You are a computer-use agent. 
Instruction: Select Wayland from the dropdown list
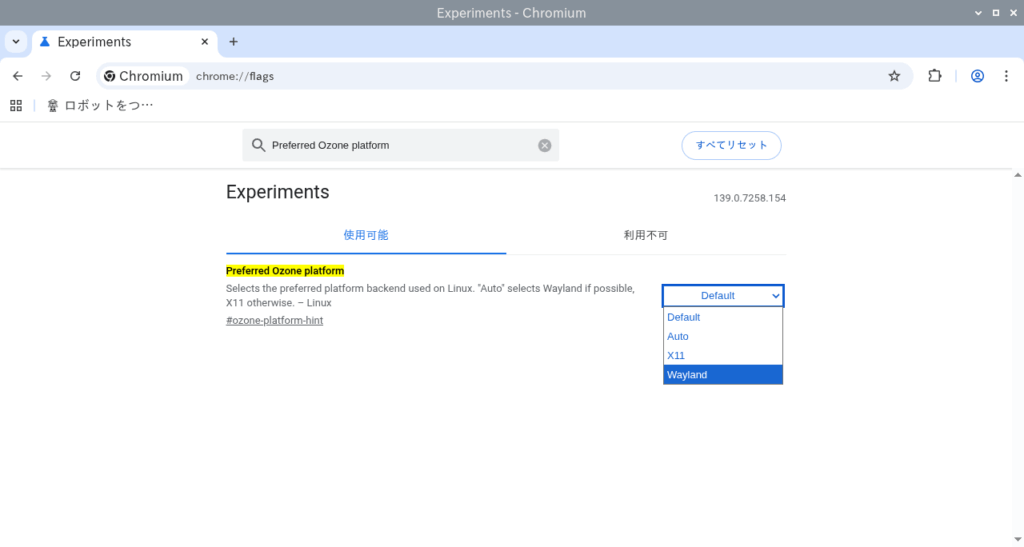click(x=722, y=375)
